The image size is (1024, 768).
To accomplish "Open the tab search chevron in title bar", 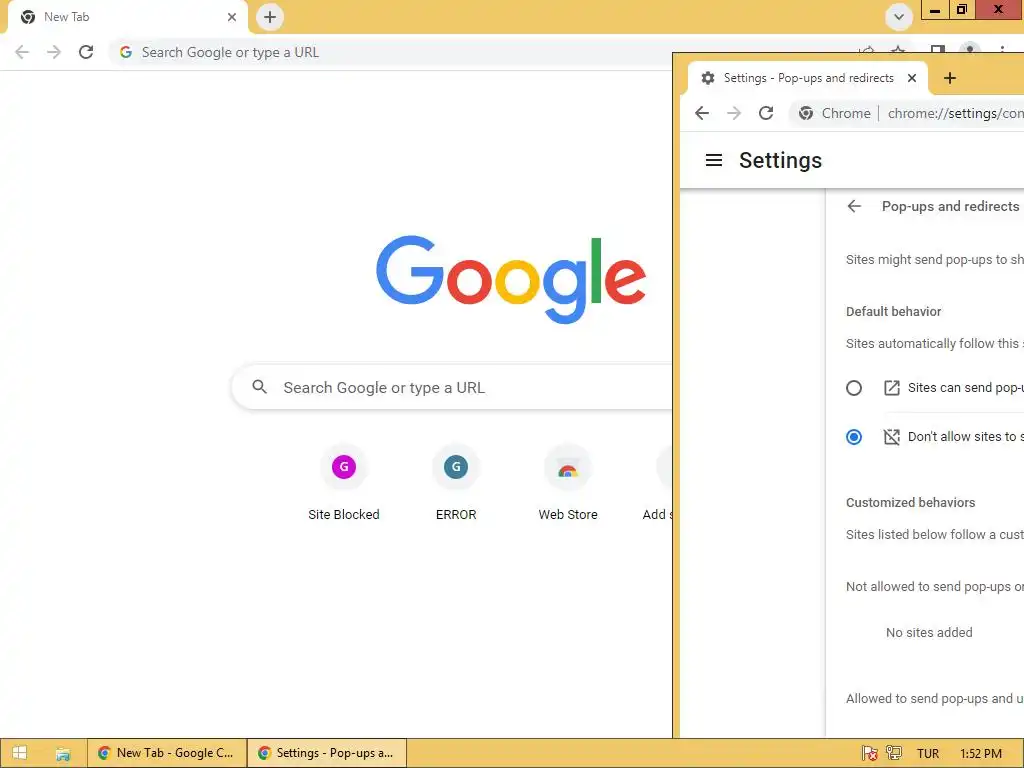I will (899, 17).
